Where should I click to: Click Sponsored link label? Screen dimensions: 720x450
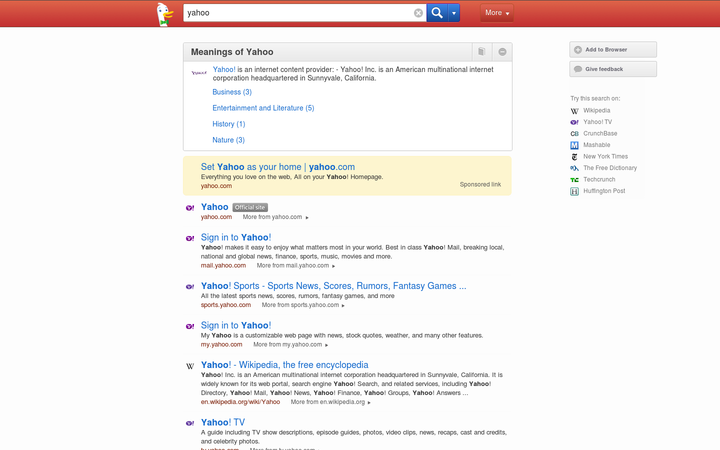[480, 185]
